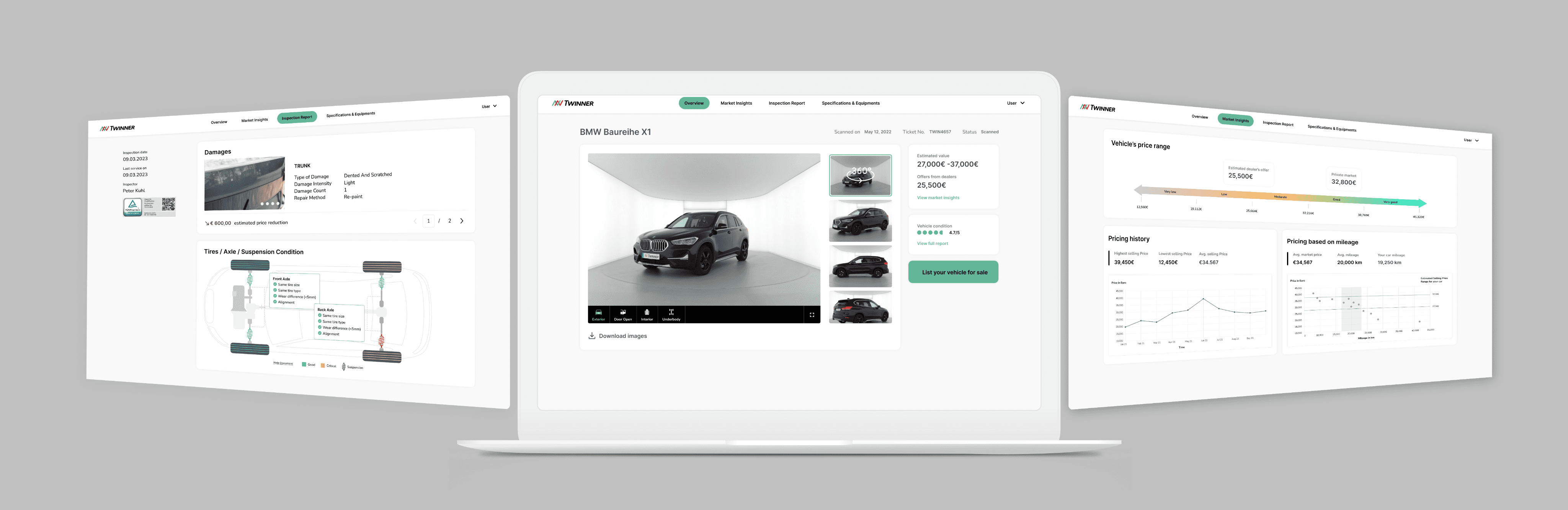Click the ticket number TWIN4657
Image resolution: width=1568 pixels, height=510 pixels.
click(x=940, y=131)
